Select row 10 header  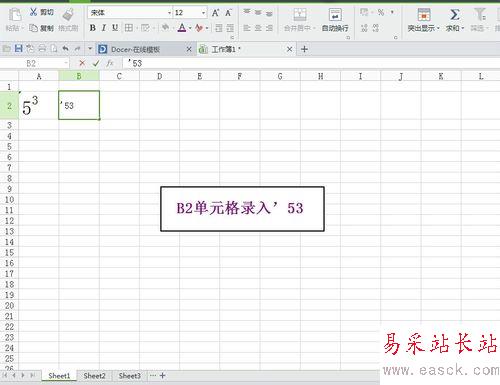coord(9,200)
